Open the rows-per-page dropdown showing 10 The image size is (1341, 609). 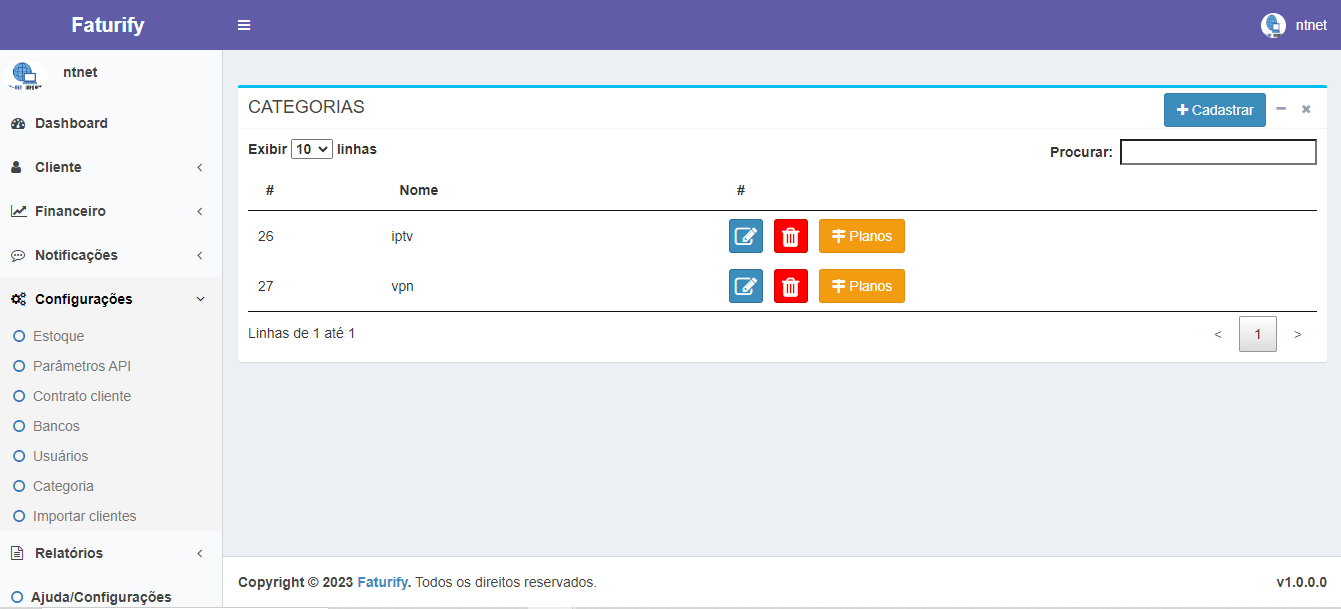[x=311, y=149]
